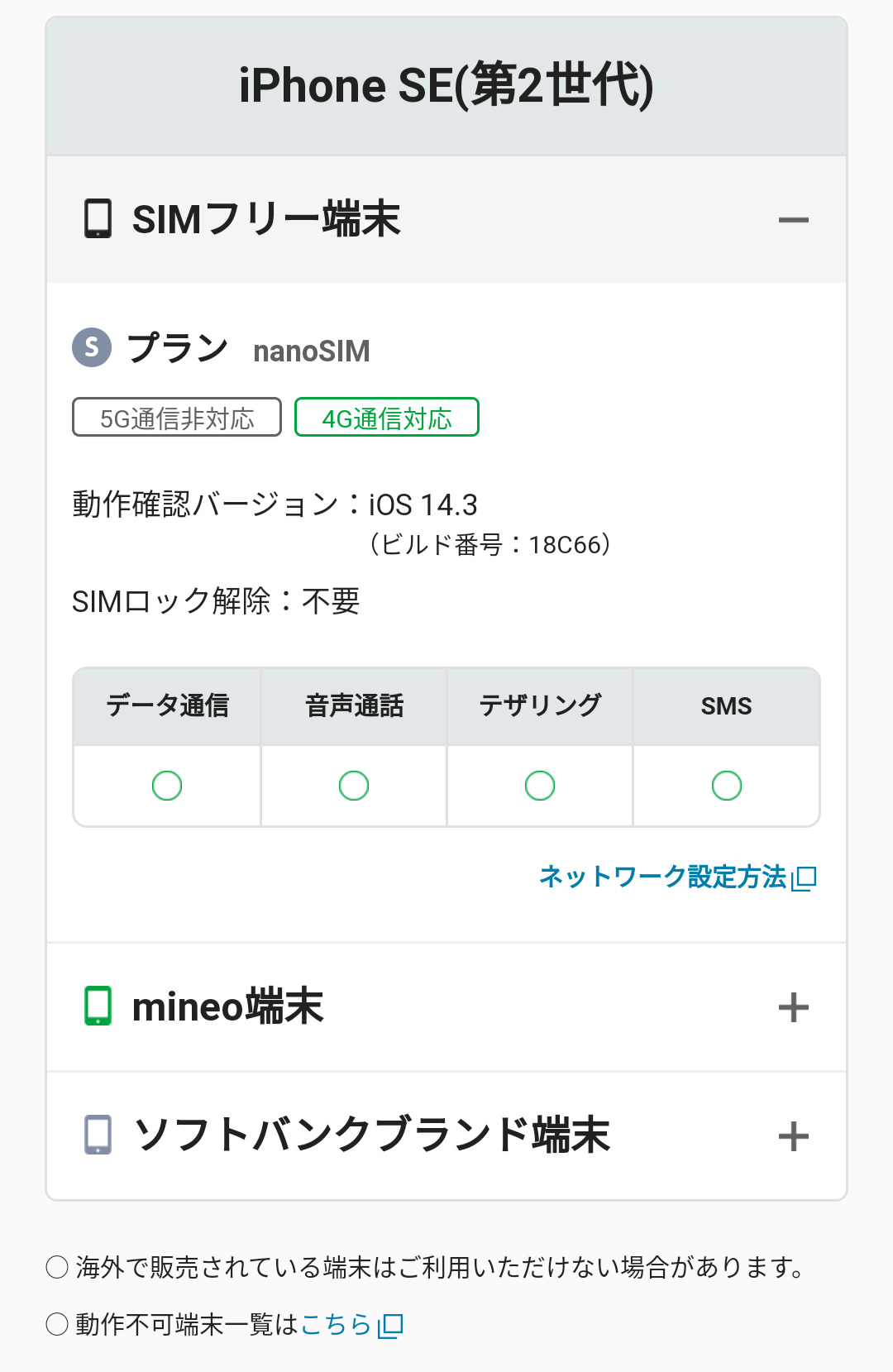Click the SMS green circle indicator

point(727,785)
